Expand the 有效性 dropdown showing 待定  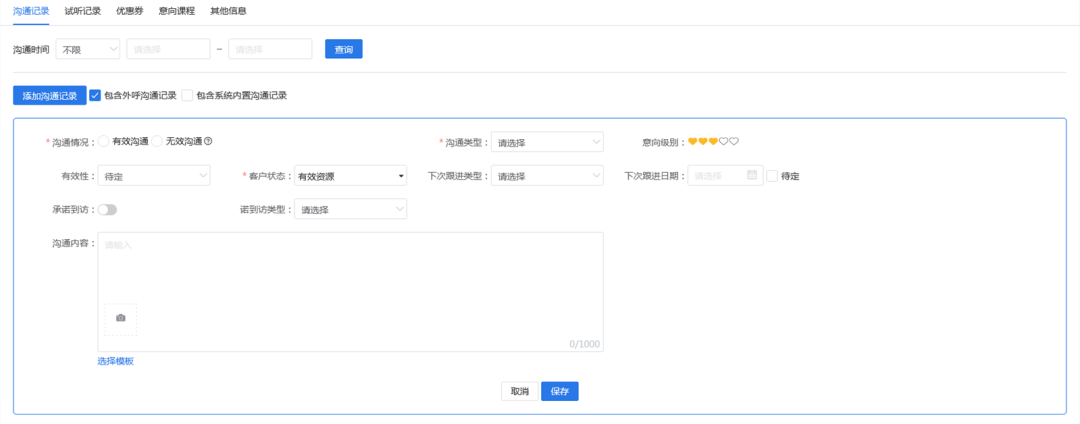pos(154,176)
